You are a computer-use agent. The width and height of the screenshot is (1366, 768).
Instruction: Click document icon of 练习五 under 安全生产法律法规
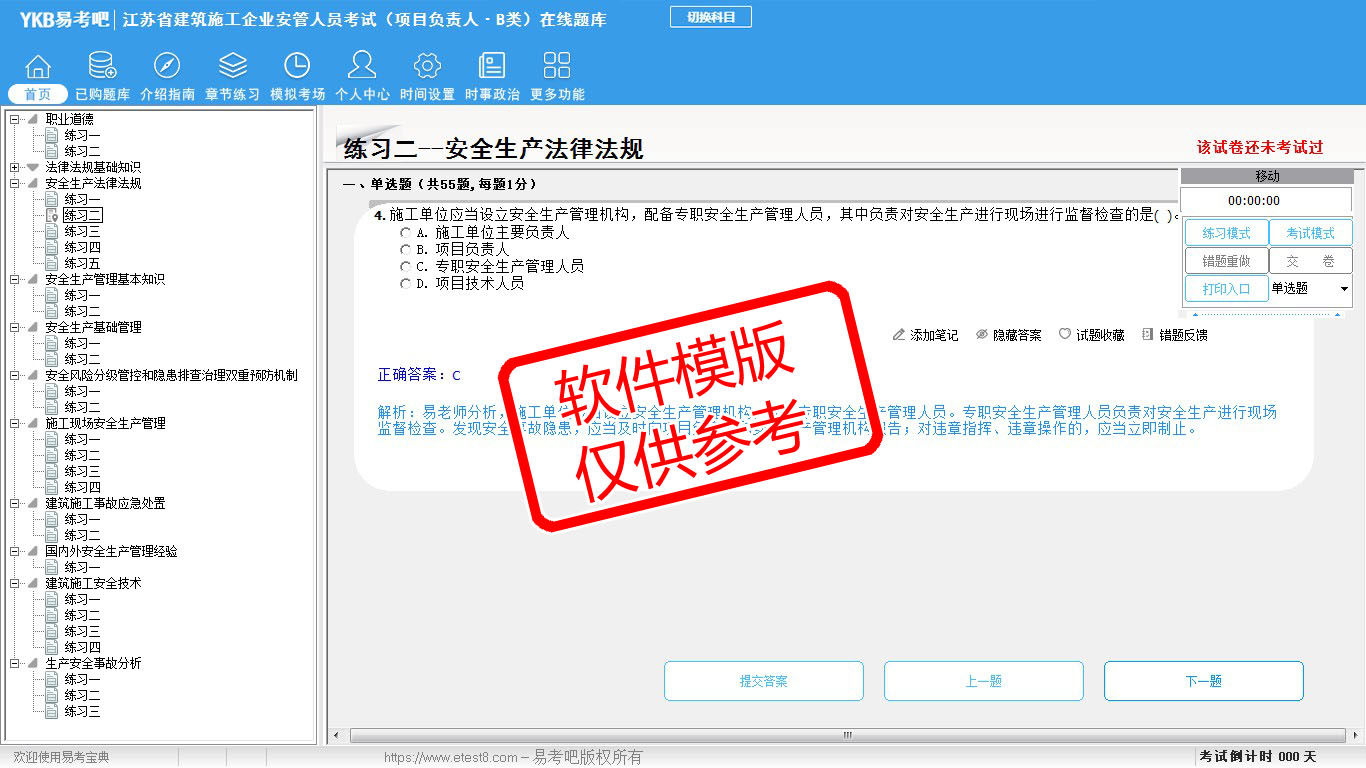pyautogui.click(x=52, y=263)
